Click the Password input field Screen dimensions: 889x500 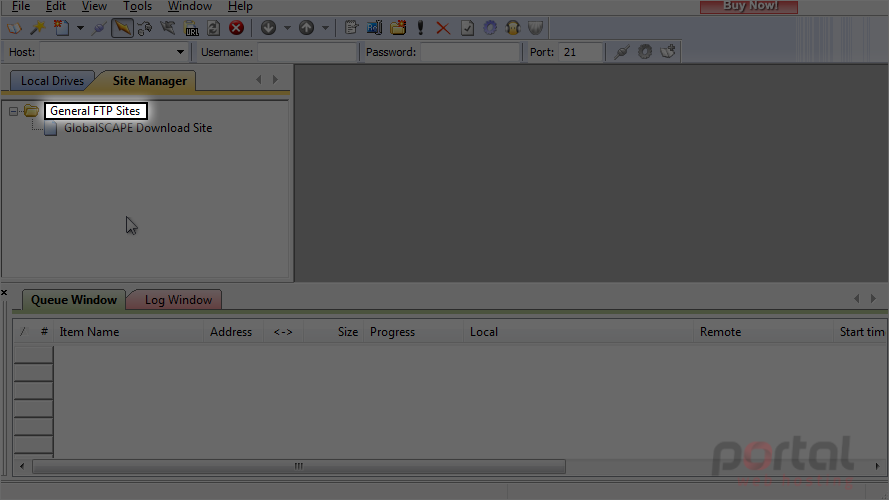point(469,52)
